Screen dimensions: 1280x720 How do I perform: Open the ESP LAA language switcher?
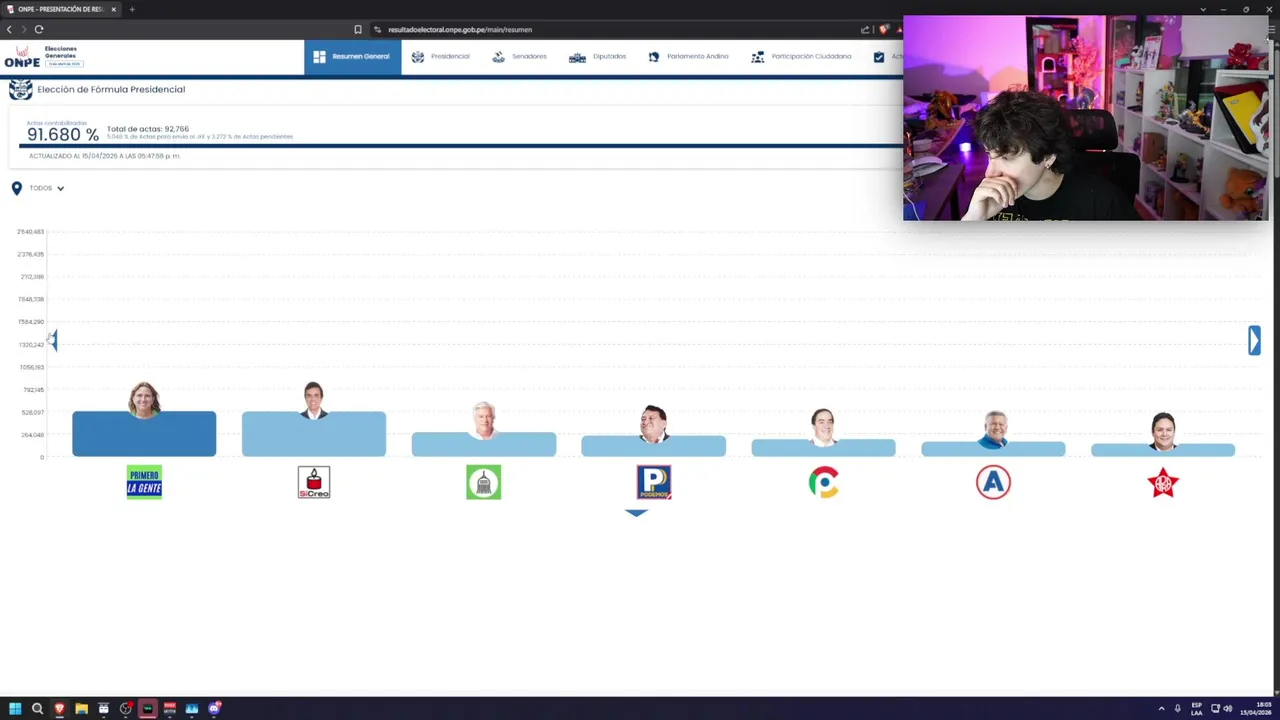coord(1196,708)
